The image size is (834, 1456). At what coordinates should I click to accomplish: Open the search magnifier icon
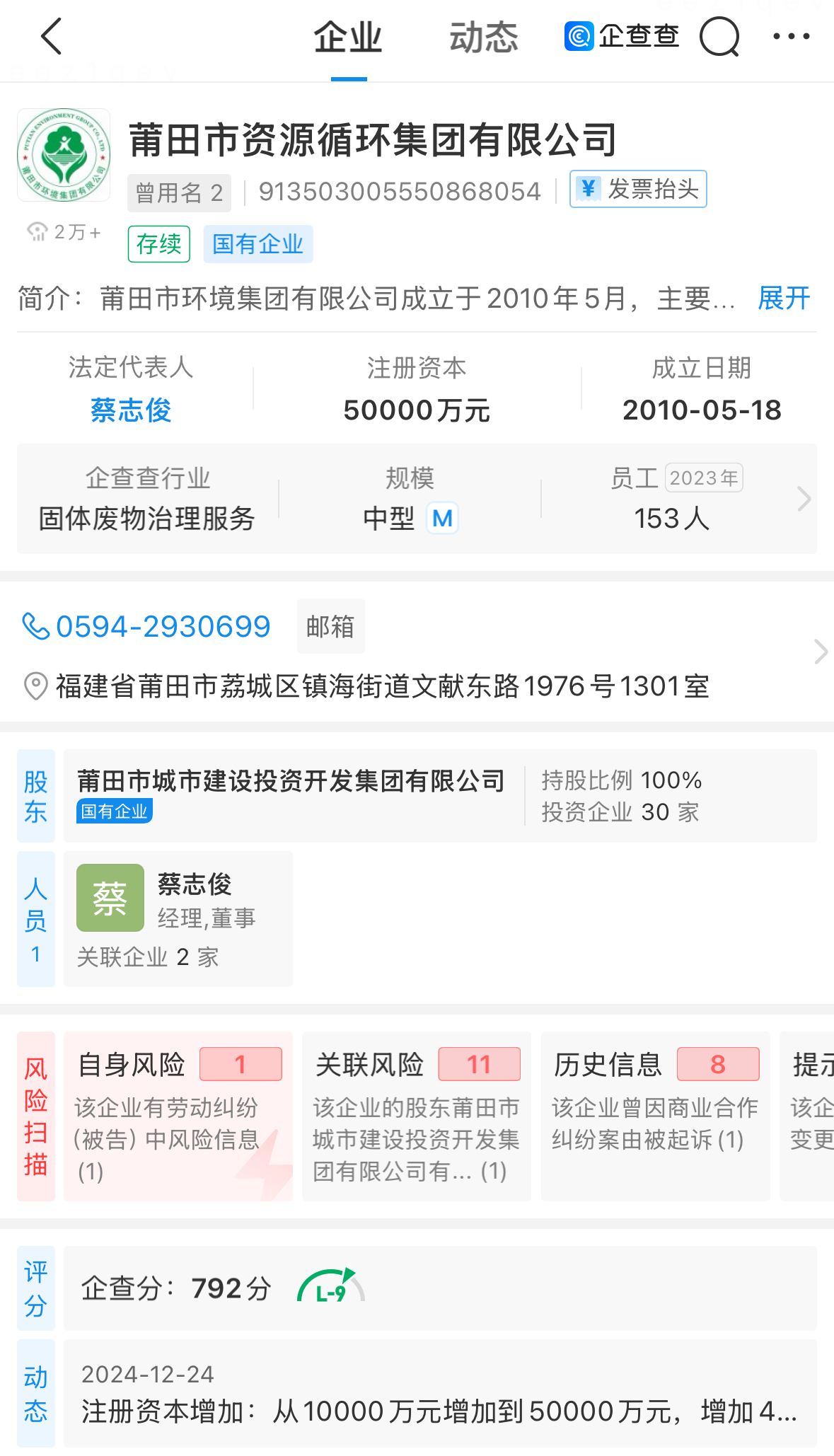(x=719, y=36)
